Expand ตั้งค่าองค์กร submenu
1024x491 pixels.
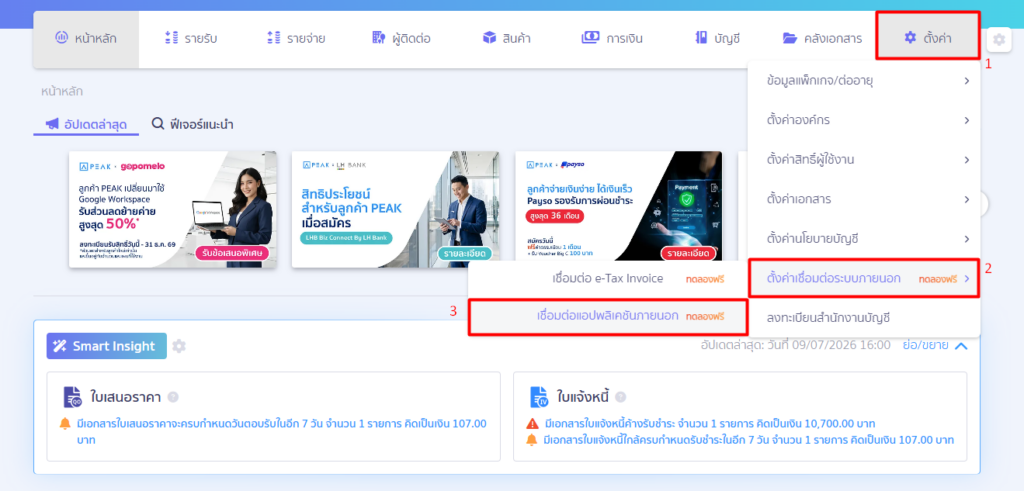tap(863, 120)
